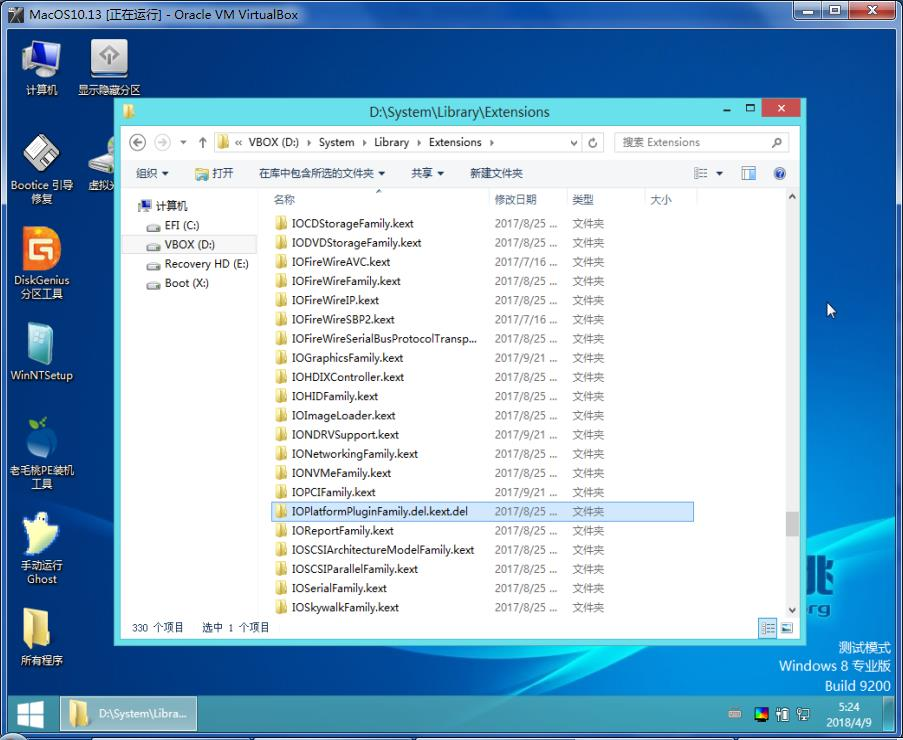Open the 共享 menu
The image size is (903, 740).
(427, 173)
